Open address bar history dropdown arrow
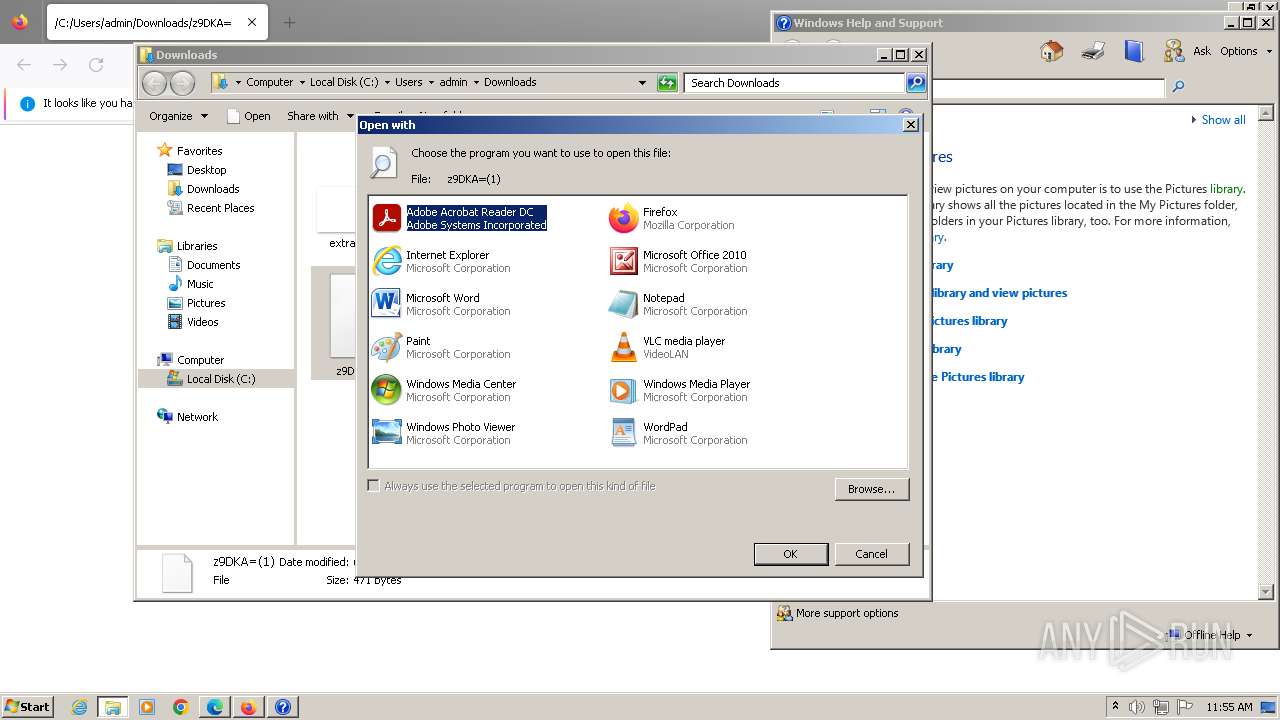The image size is (1280, 720). click(642, 83)
